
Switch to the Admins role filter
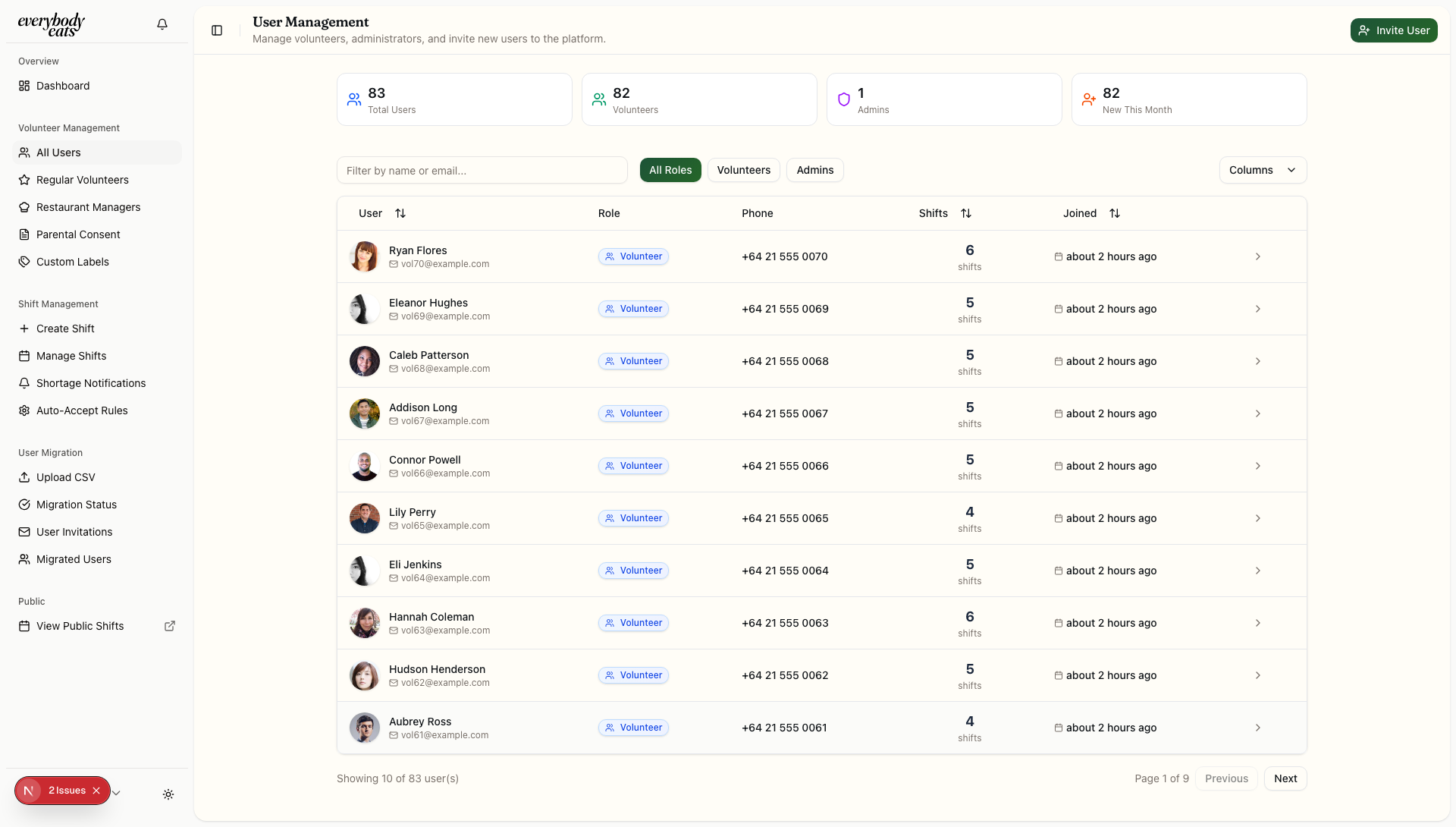(x=814, y=170)
